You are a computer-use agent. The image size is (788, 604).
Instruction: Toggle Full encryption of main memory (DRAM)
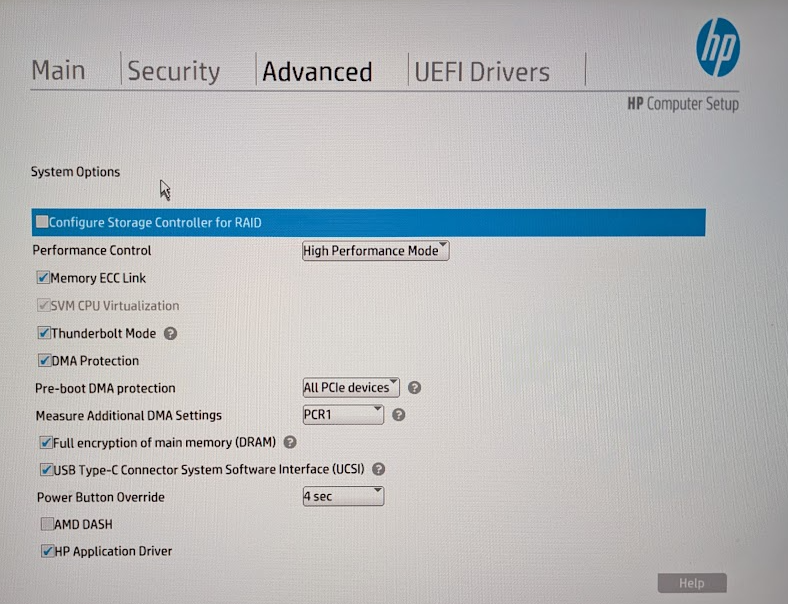pyautogui.click(x=46, y=442)
